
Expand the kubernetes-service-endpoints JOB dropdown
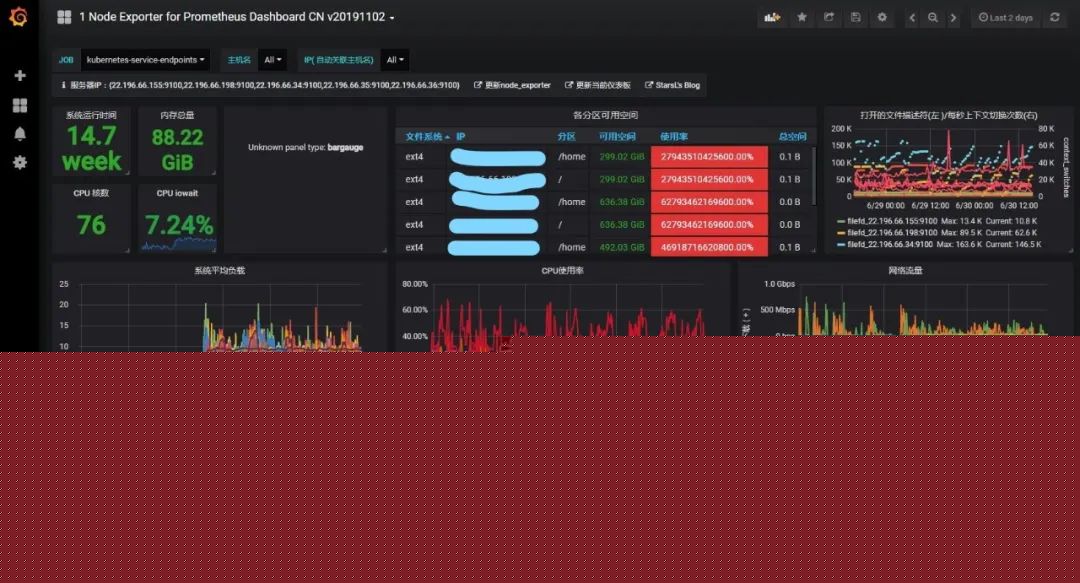pyautogui.click(x=145, y=60)
